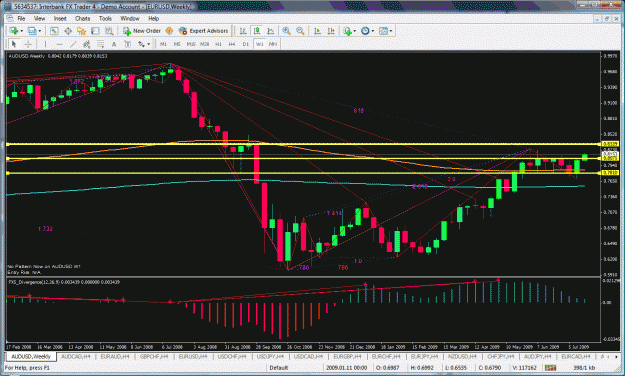Zoom in on the chart
Screen dimensions: 625x376
[286, 31]
